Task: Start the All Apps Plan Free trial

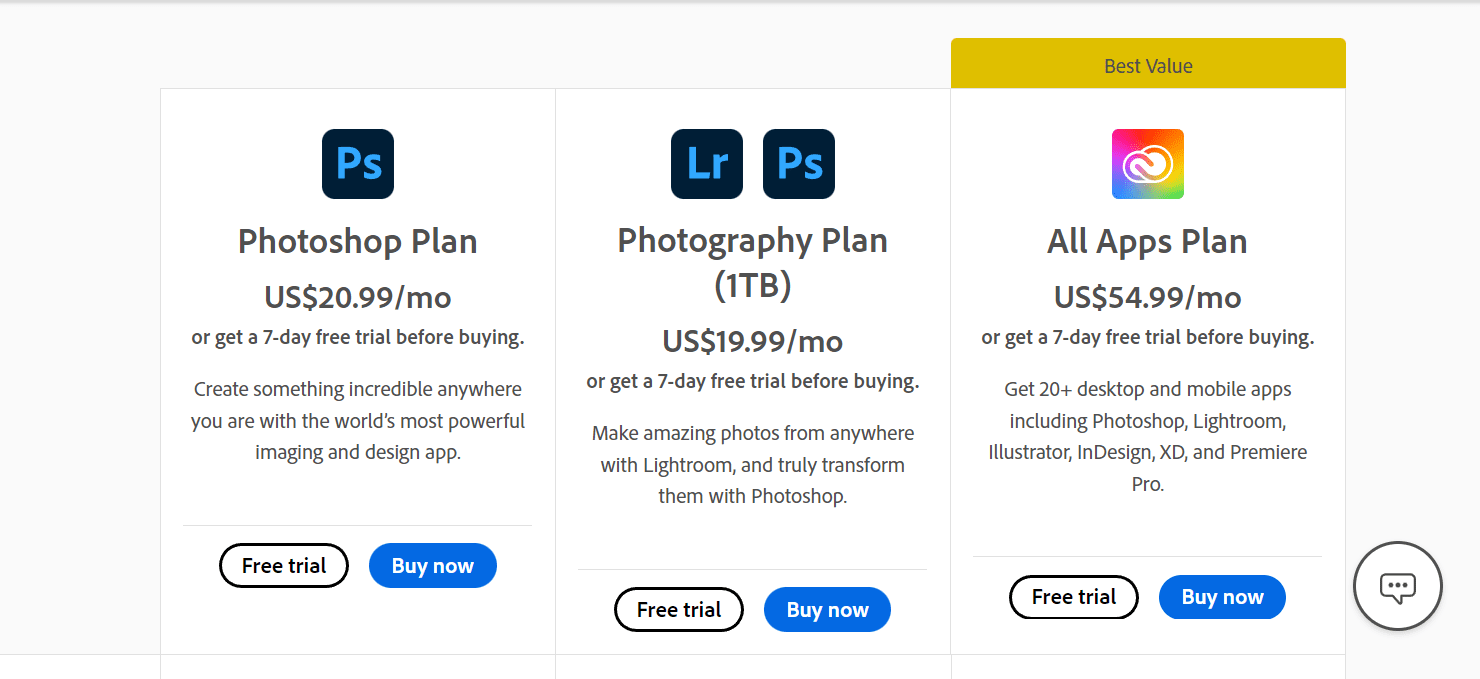Action: point(1073,597)
